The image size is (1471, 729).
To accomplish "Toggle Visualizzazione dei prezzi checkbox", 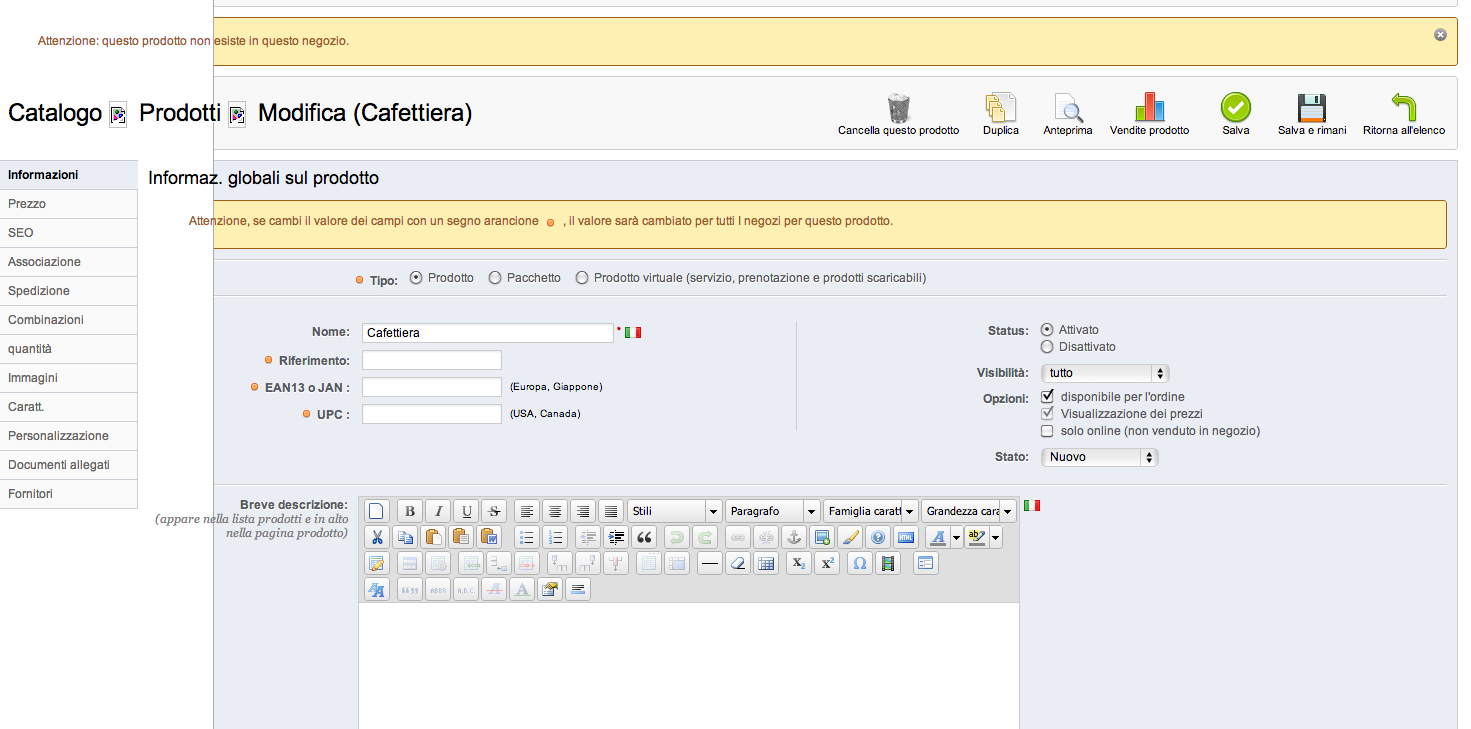I will (x=1047, y=413).
